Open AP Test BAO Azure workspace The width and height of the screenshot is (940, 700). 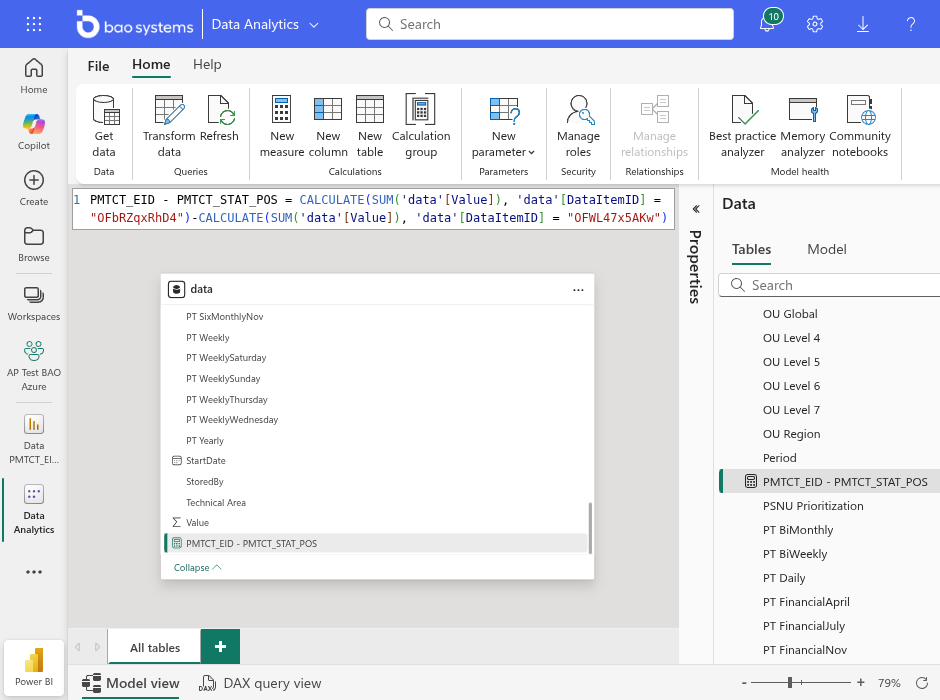tap(34, 366)
